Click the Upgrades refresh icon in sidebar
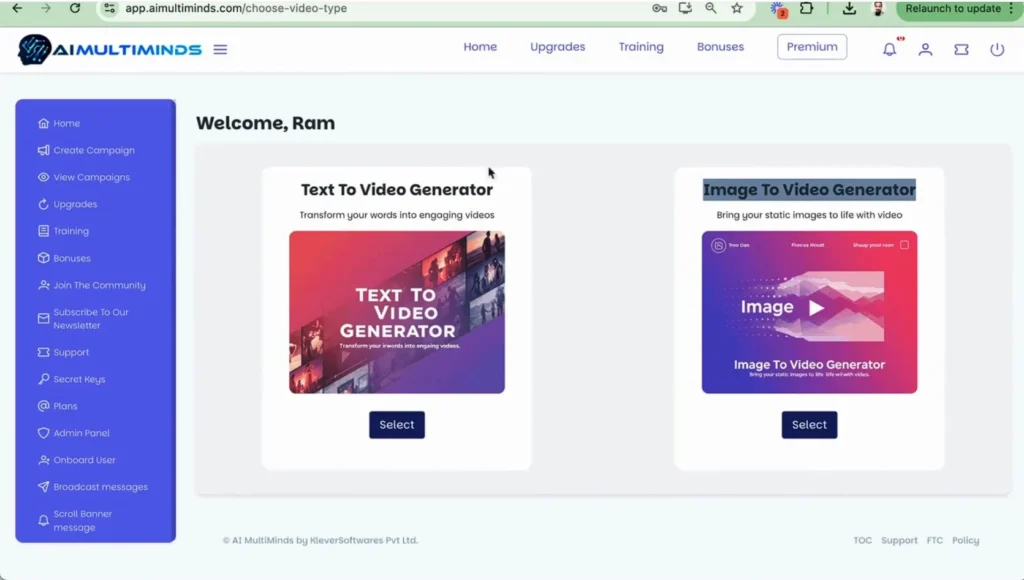Viewport: 1024px width, 580px height. pos(43,204)
